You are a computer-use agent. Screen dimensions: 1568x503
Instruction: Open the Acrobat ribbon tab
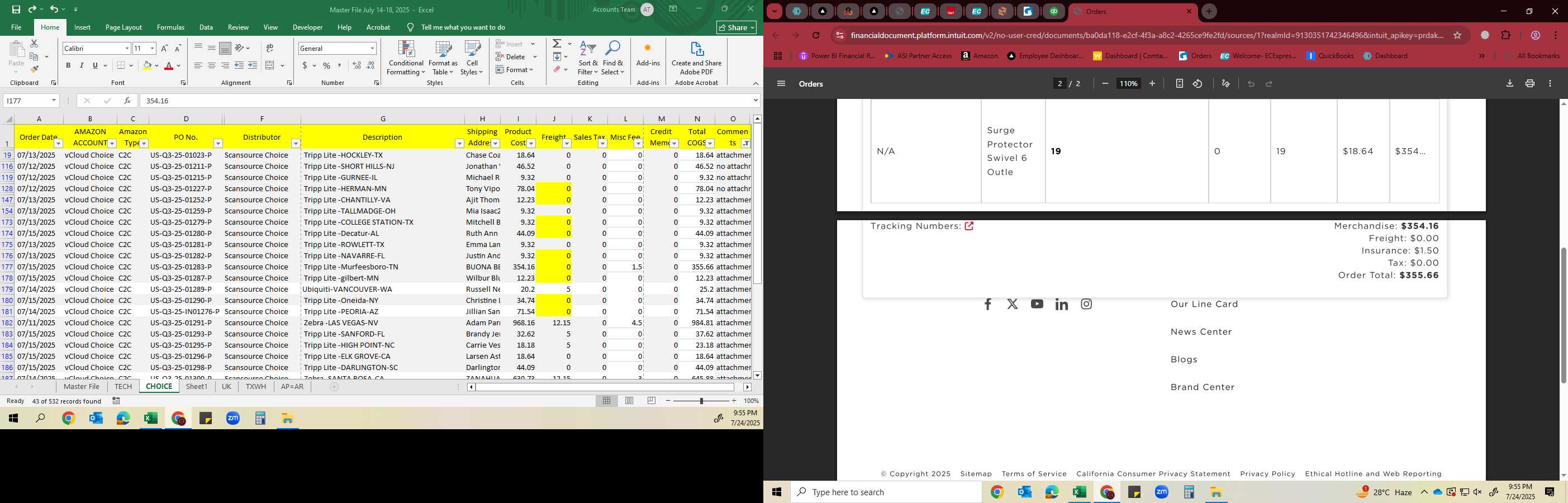pyautogui.click(x=378, y=27)
